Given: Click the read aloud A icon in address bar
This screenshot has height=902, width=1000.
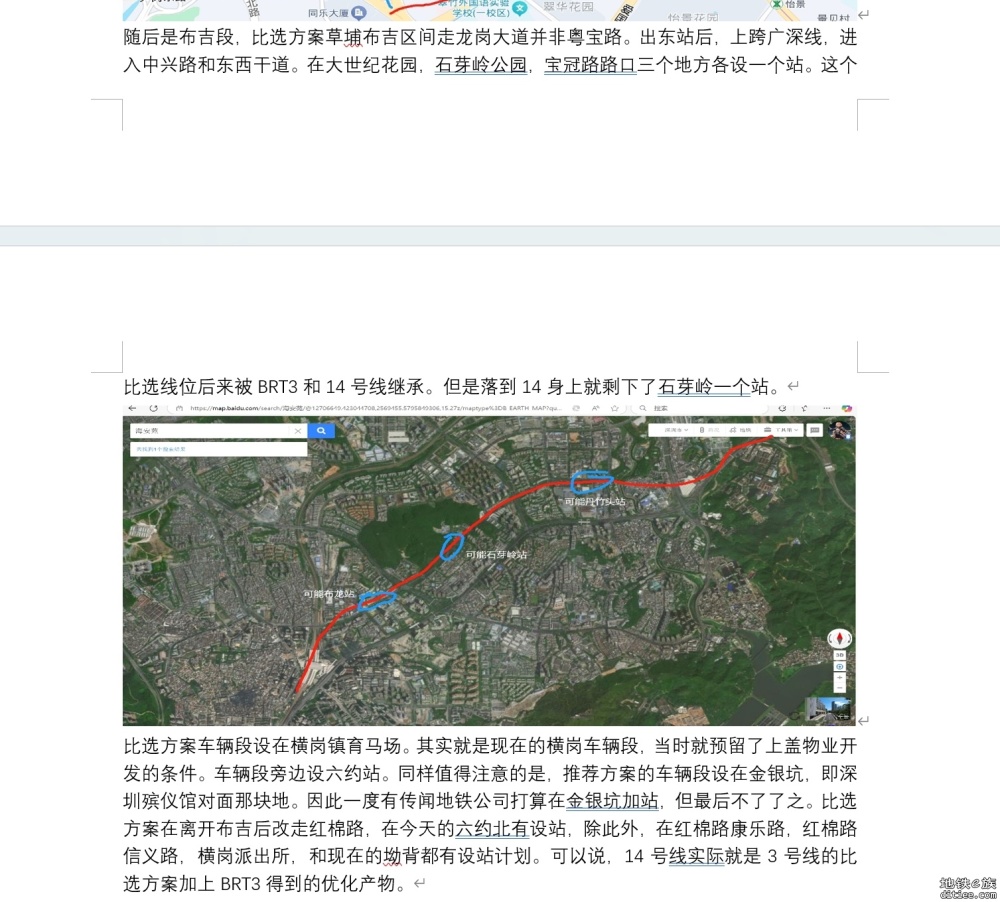Looking at the screenshot, I should [595, 408].
